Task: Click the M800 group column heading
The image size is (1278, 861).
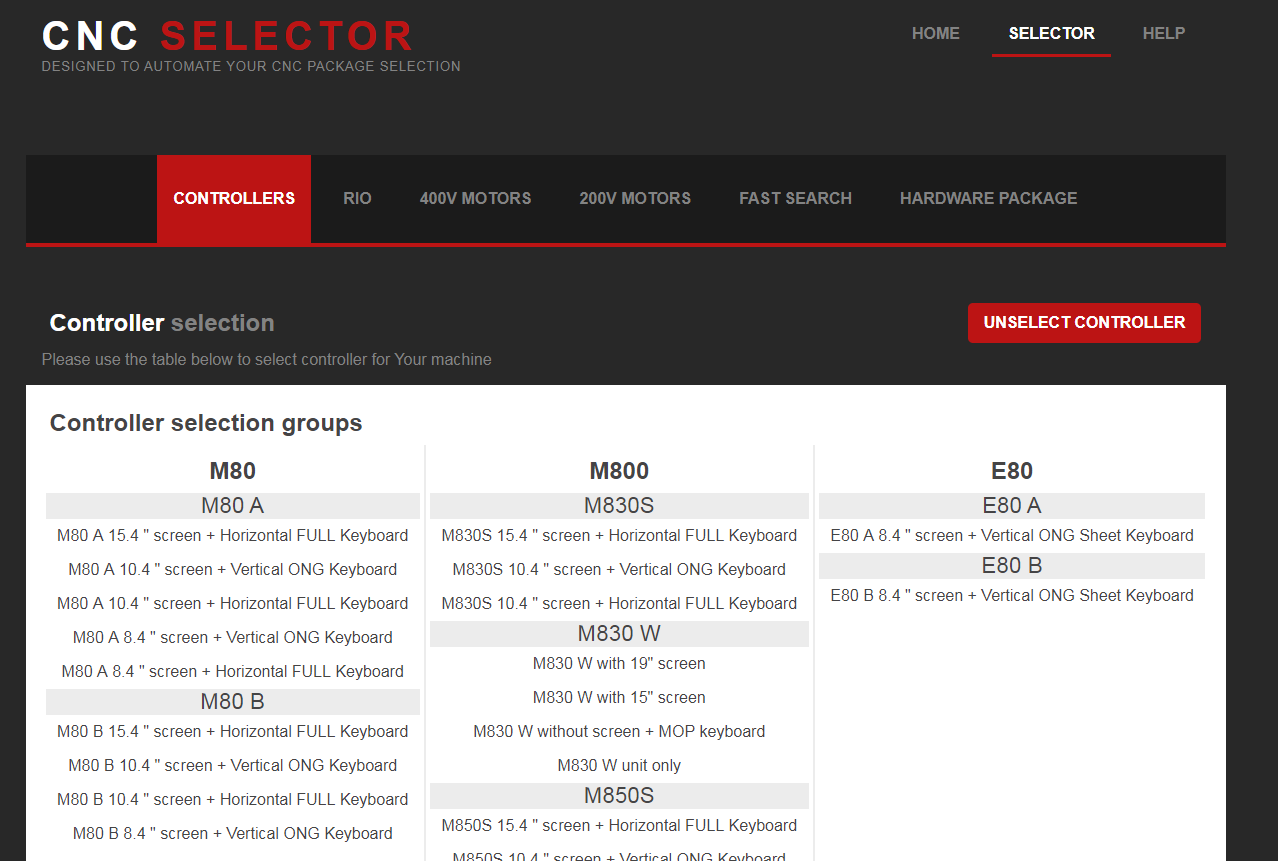Action: coord(619,471)
